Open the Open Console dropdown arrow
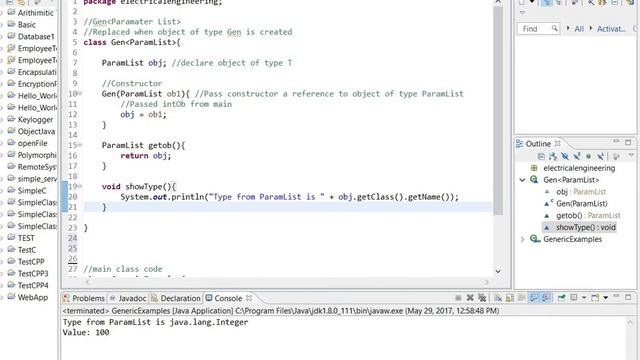 [x=606, y=298]
